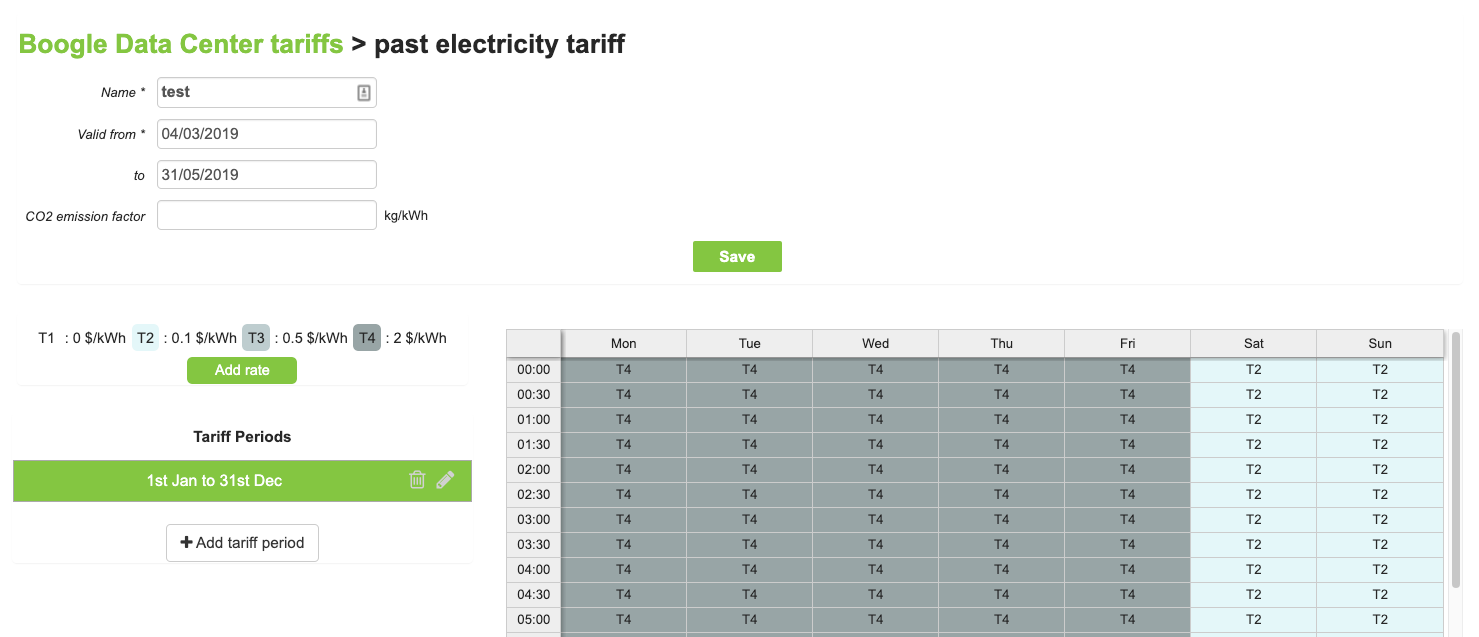Click the Wed 02:00 tariff cell
1479x637 pixels.
(876, 469)
